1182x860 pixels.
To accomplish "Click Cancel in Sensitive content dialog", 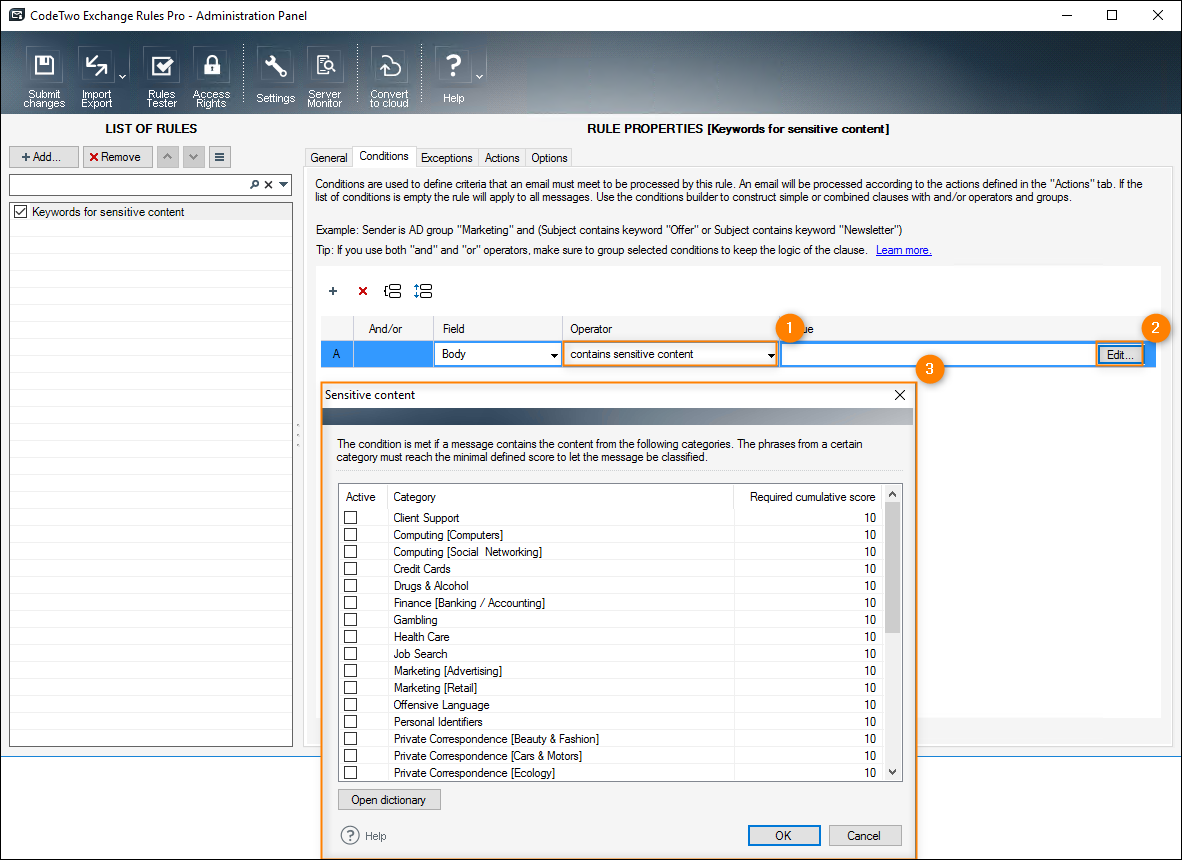I will pos(864,835).
